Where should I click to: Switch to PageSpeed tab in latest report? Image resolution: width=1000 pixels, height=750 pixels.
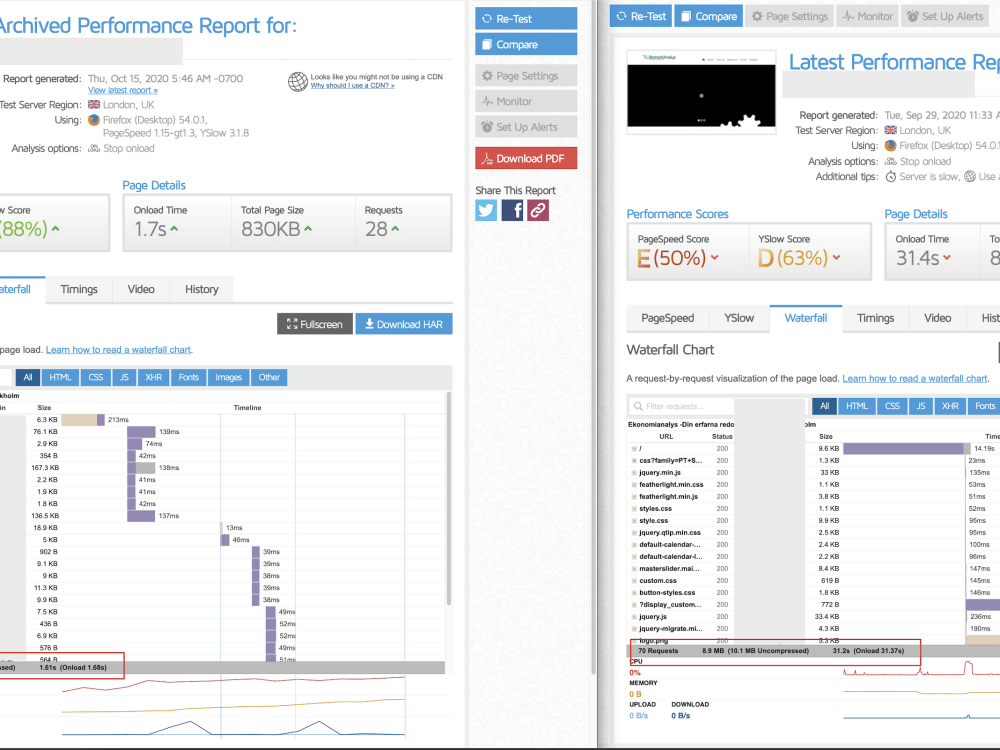click(668, 318)
